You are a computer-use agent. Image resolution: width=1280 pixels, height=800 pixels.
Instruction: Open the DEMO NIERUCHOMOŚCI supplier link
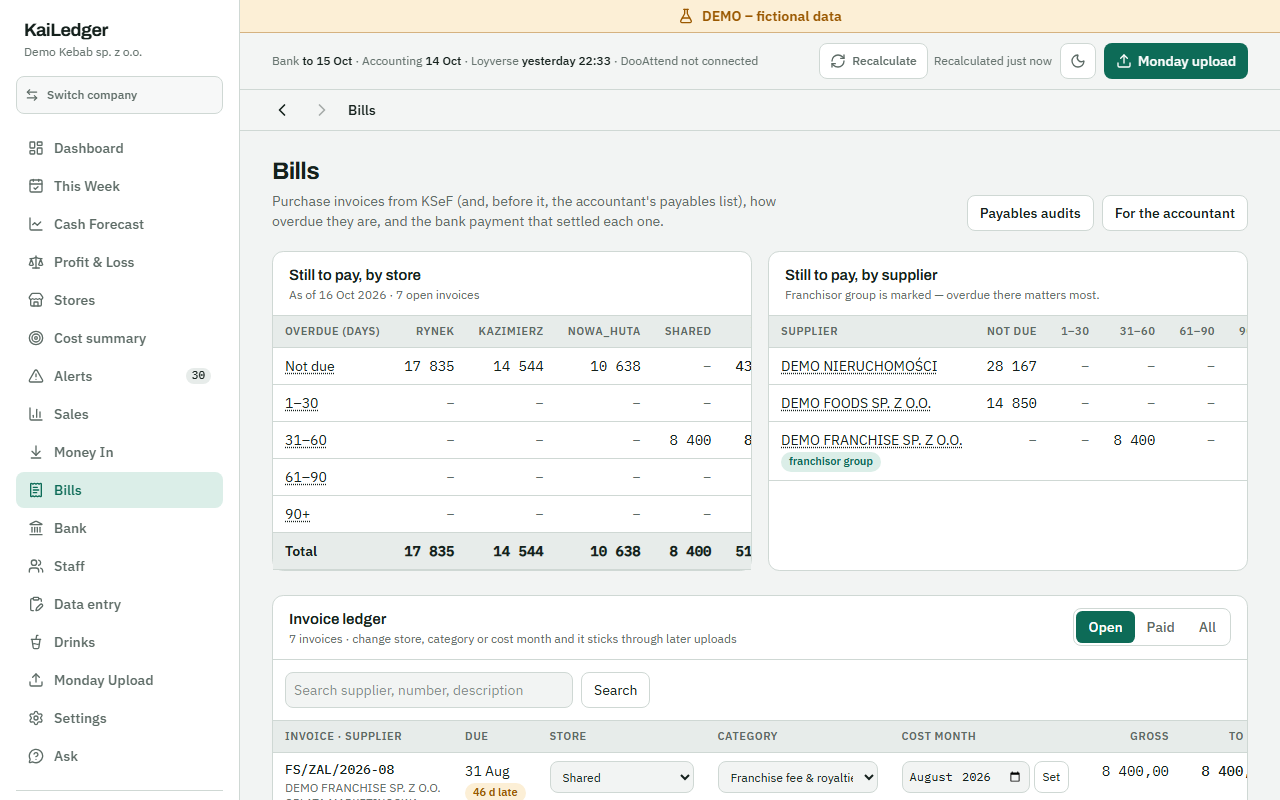(859, 366)
